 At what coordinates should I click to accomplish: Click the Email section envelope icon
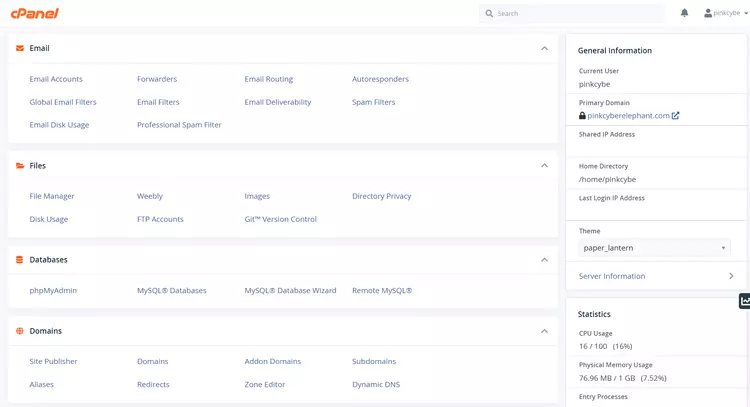(20, 48)
